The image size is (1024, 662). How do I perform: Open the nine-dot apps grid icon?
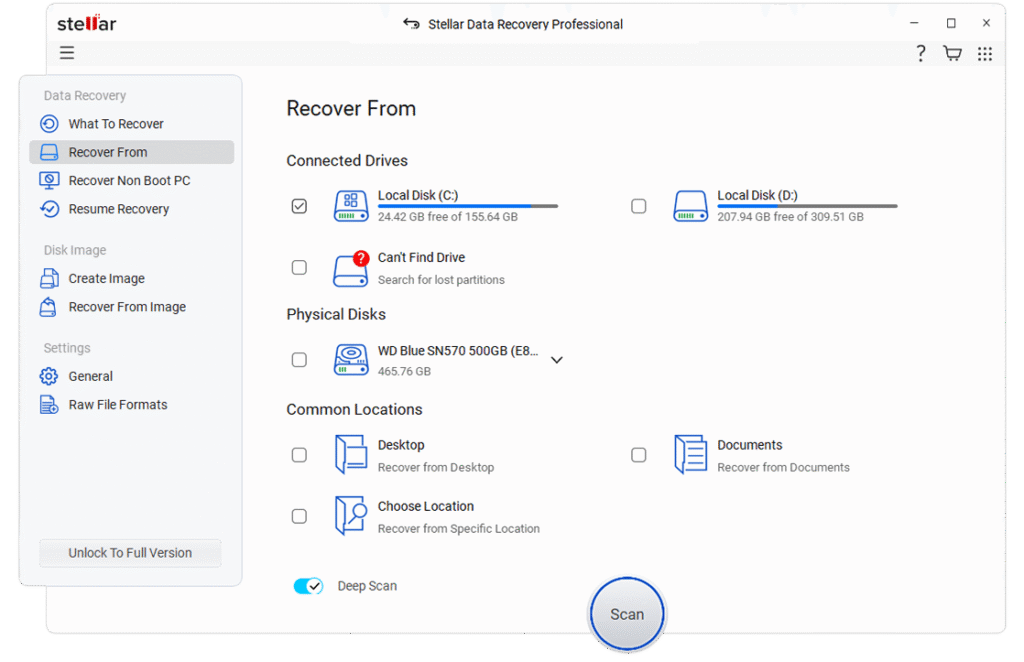tap(985, 54)
